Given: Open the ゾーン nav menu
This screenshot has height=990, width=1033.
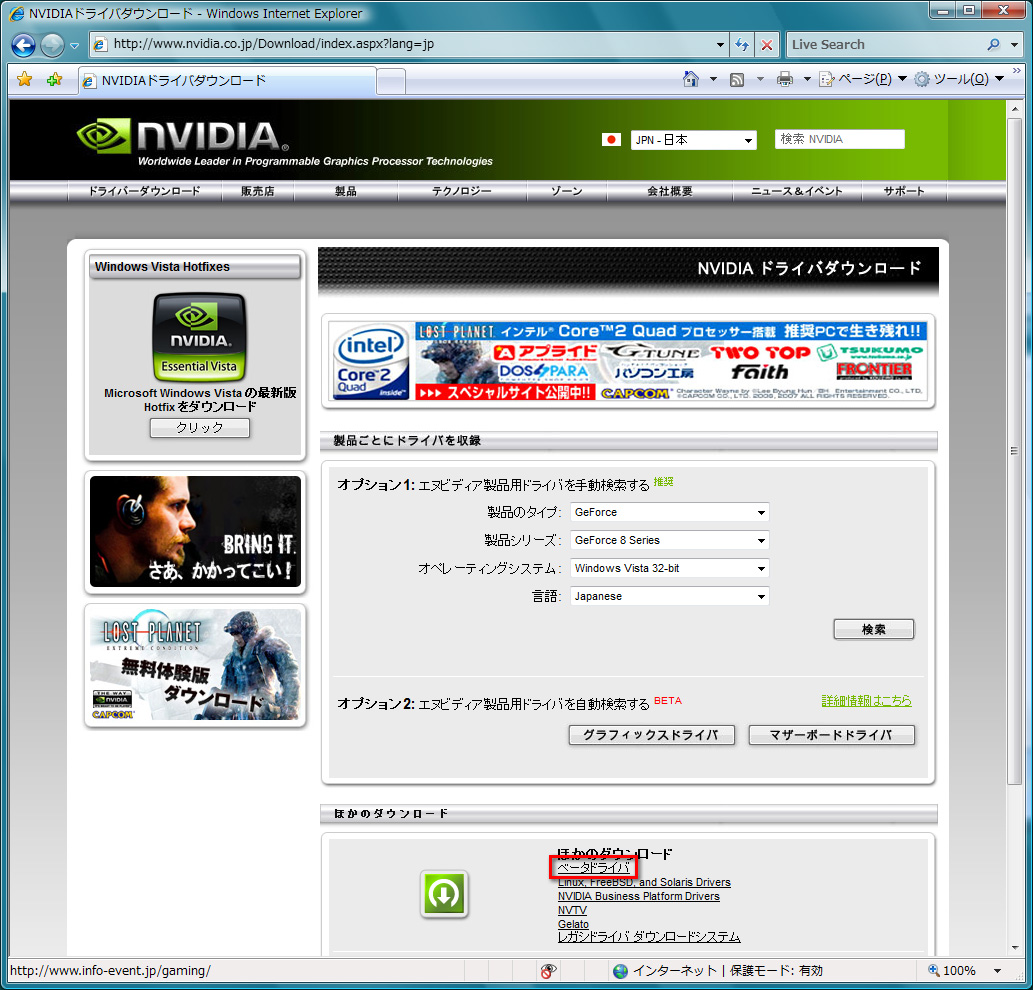Looking at the screenshot, I should click(x=566, y=191).
